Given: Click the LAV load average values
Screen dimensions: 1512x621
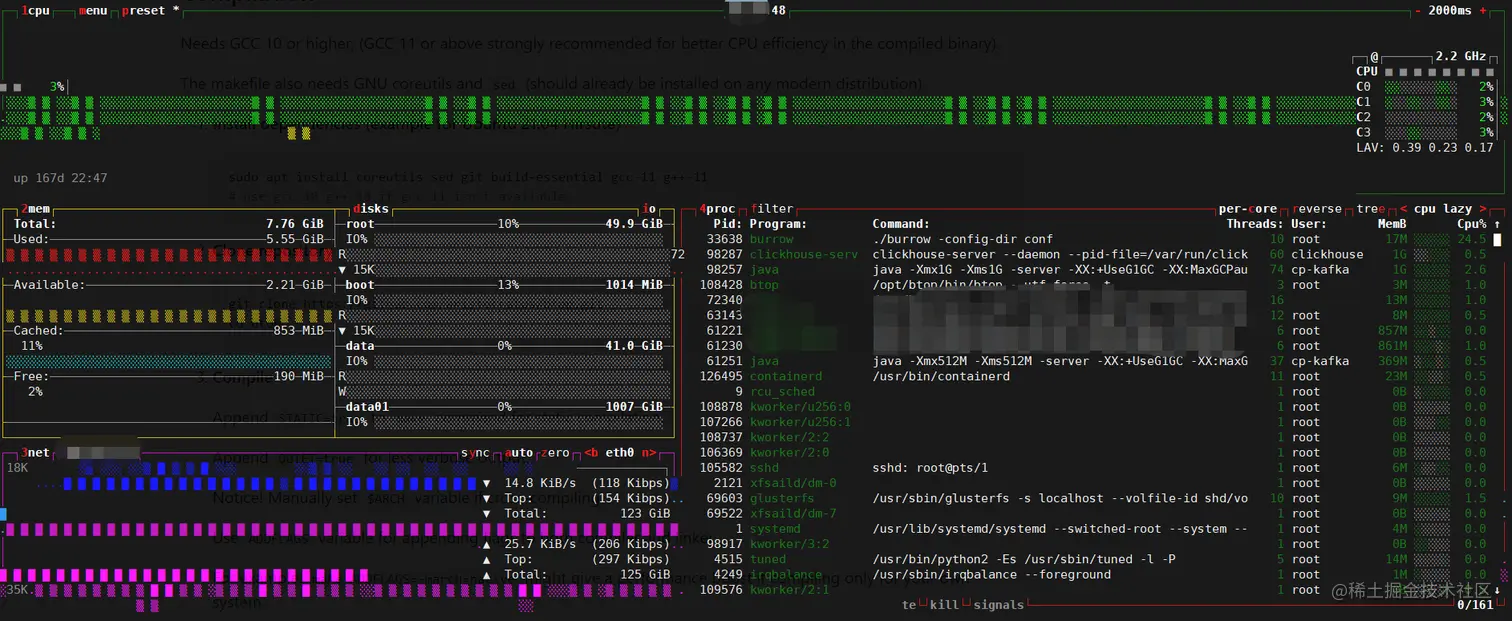Looking at the screenshot, I should [x=1425, y=148].
